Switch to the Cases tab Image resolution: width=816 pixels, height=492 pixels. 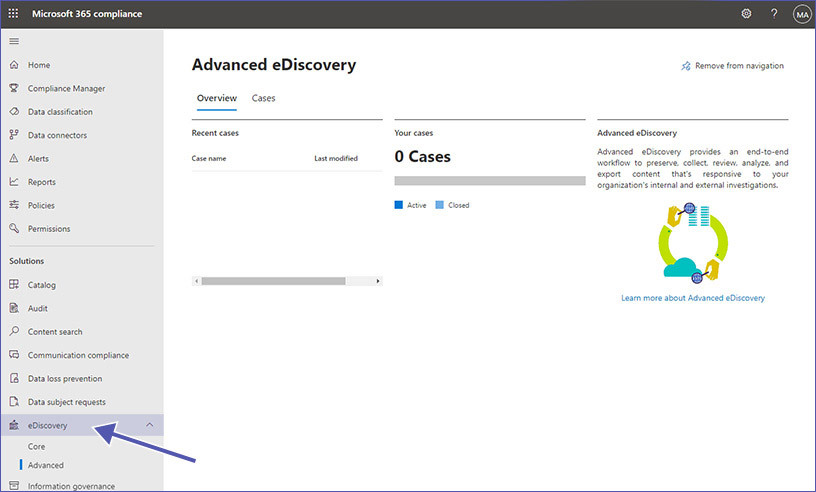pos(263,98)
